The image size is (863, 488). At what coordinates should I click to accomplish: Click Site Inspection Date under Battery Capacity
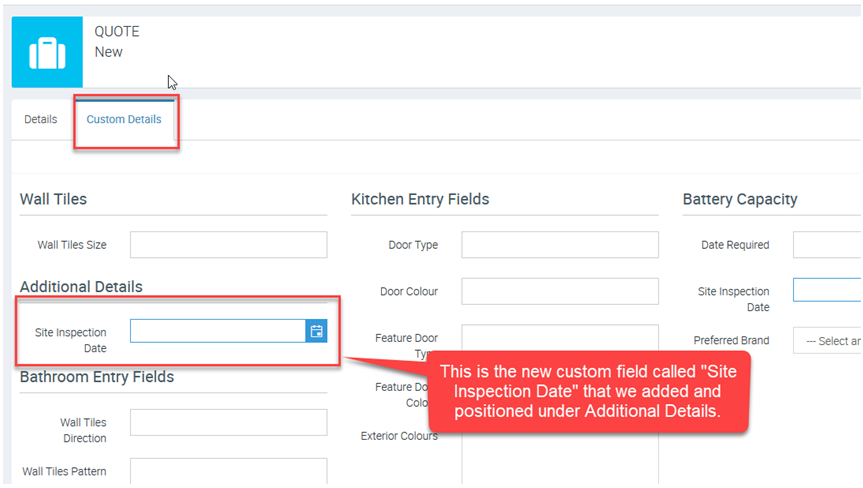[x=827, y=290]
